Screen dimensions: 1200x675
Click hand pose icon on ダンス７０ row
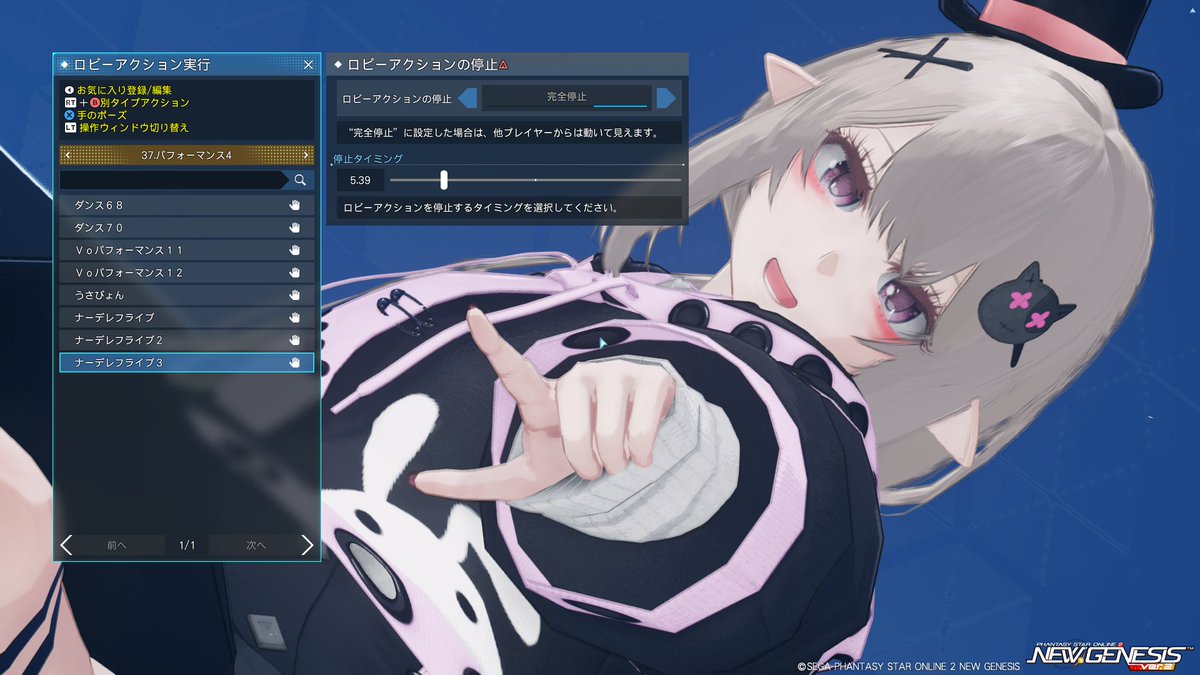295,227
